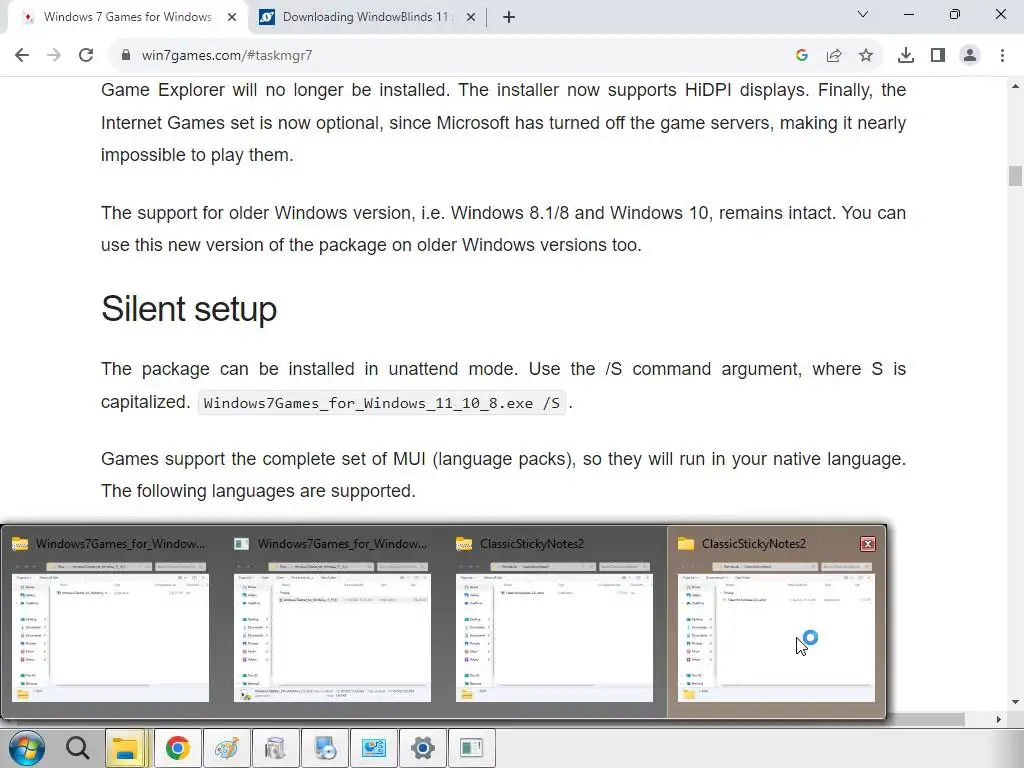Go back to the previous page
Image resolution: width=1024 pixels, height=768 pixels.
(22, 56)
